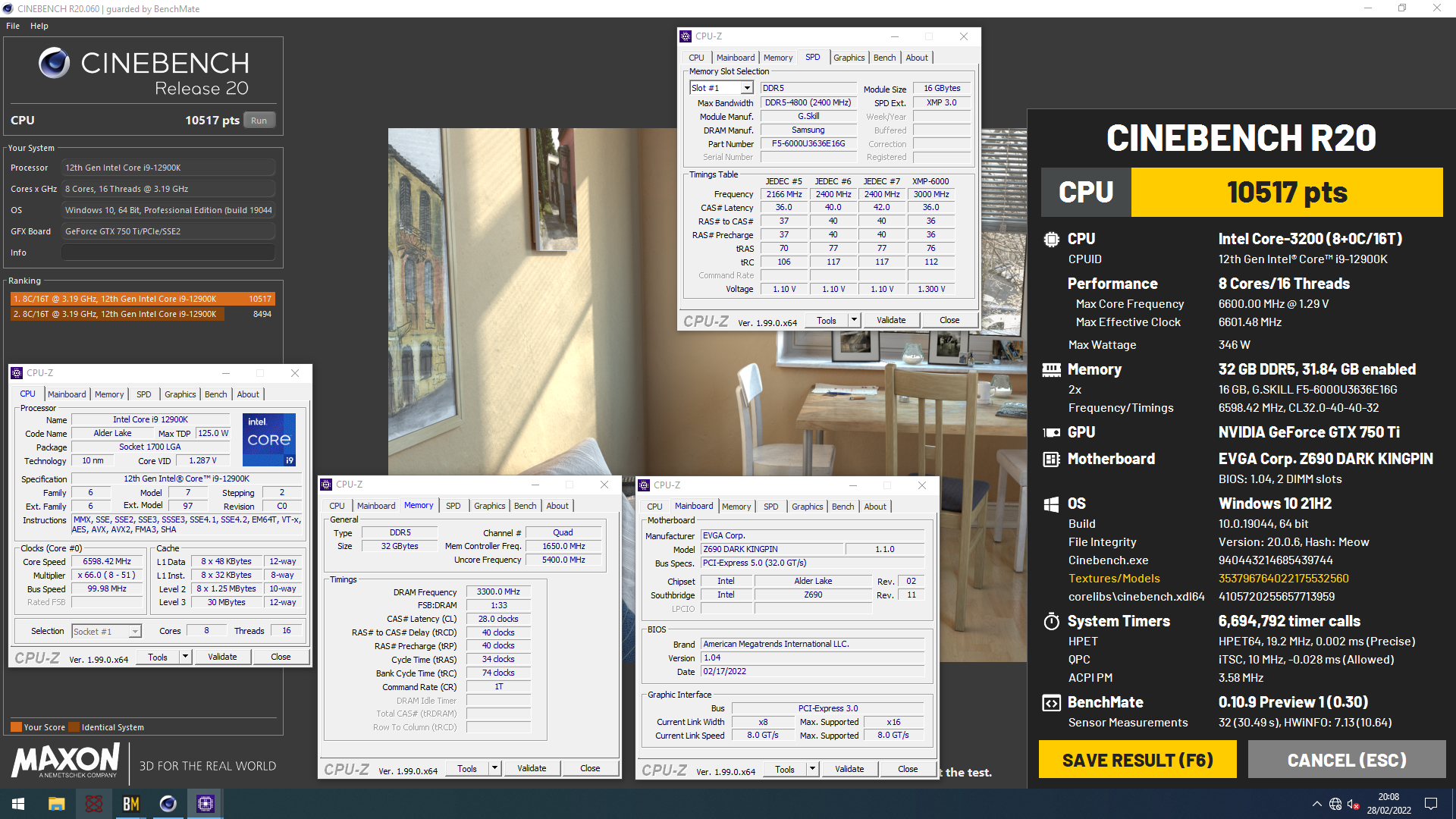The width and height of the screenshot is (1456, 819).
Task: Click the System Timers stopwatch icon
Action: tap(1051, 622)
